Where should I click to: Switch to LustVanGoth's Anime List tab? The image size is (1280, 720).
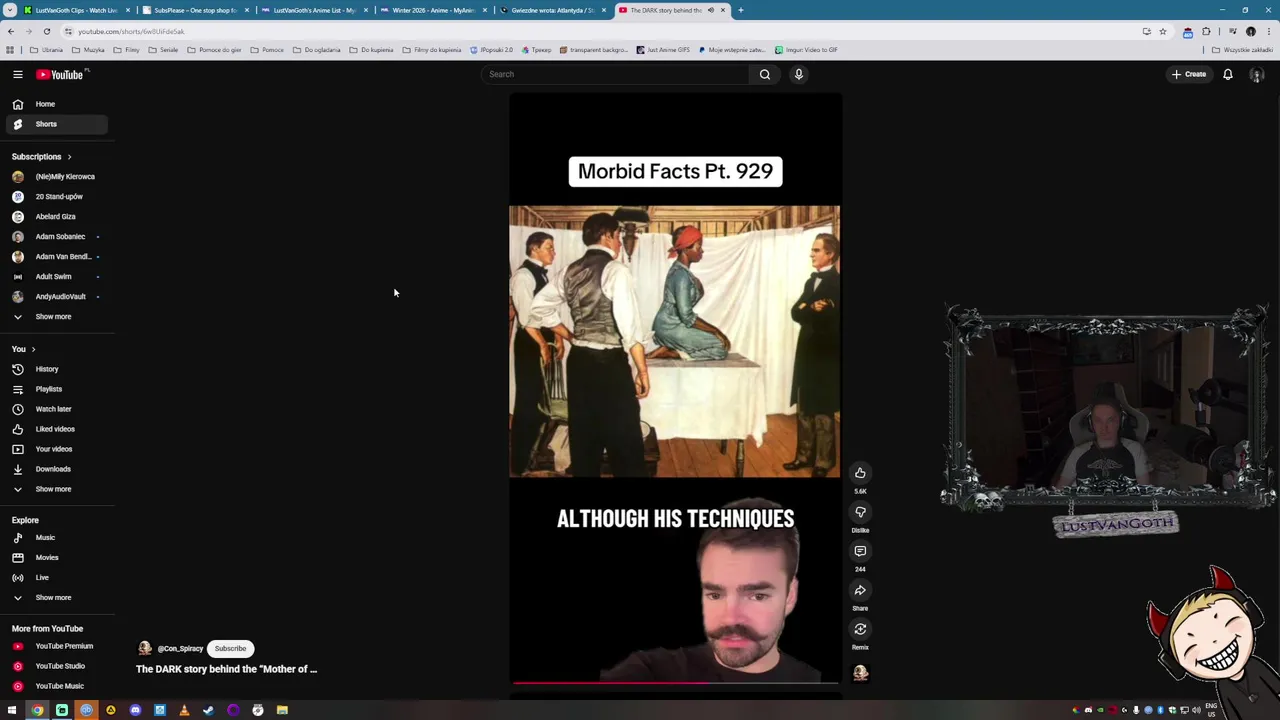314,10
